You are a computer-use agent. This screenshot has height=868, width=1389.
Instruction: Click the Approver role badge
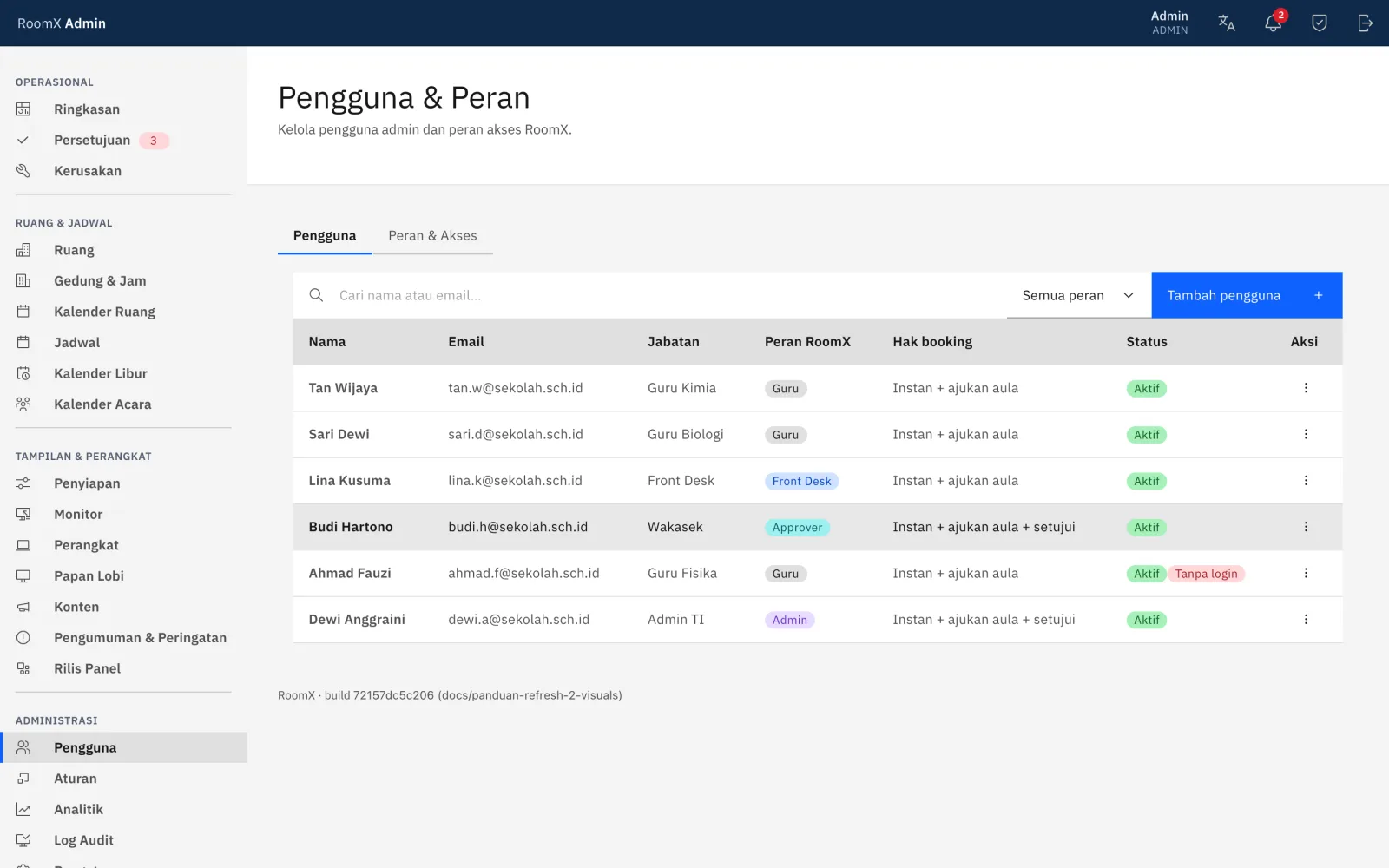coord(797,528)
